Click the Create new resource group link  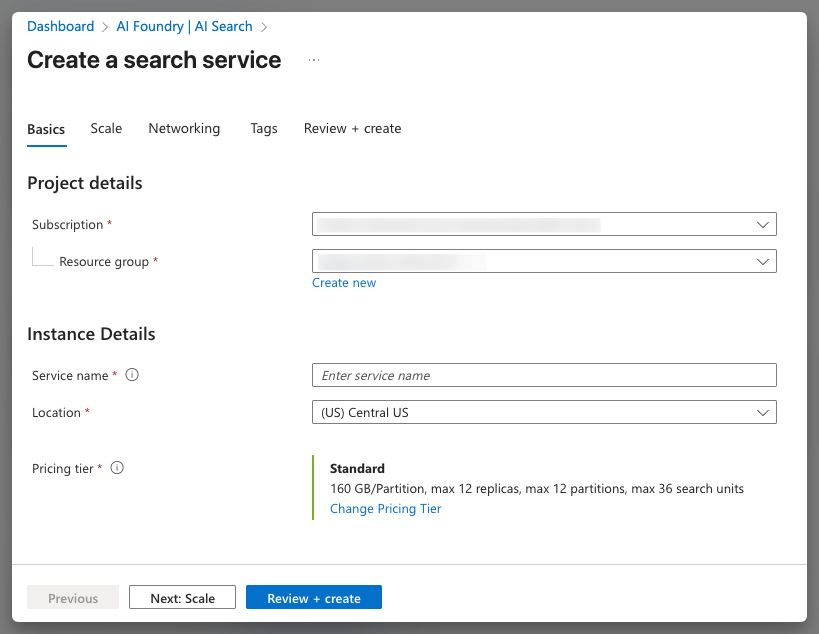coord(344,283)
